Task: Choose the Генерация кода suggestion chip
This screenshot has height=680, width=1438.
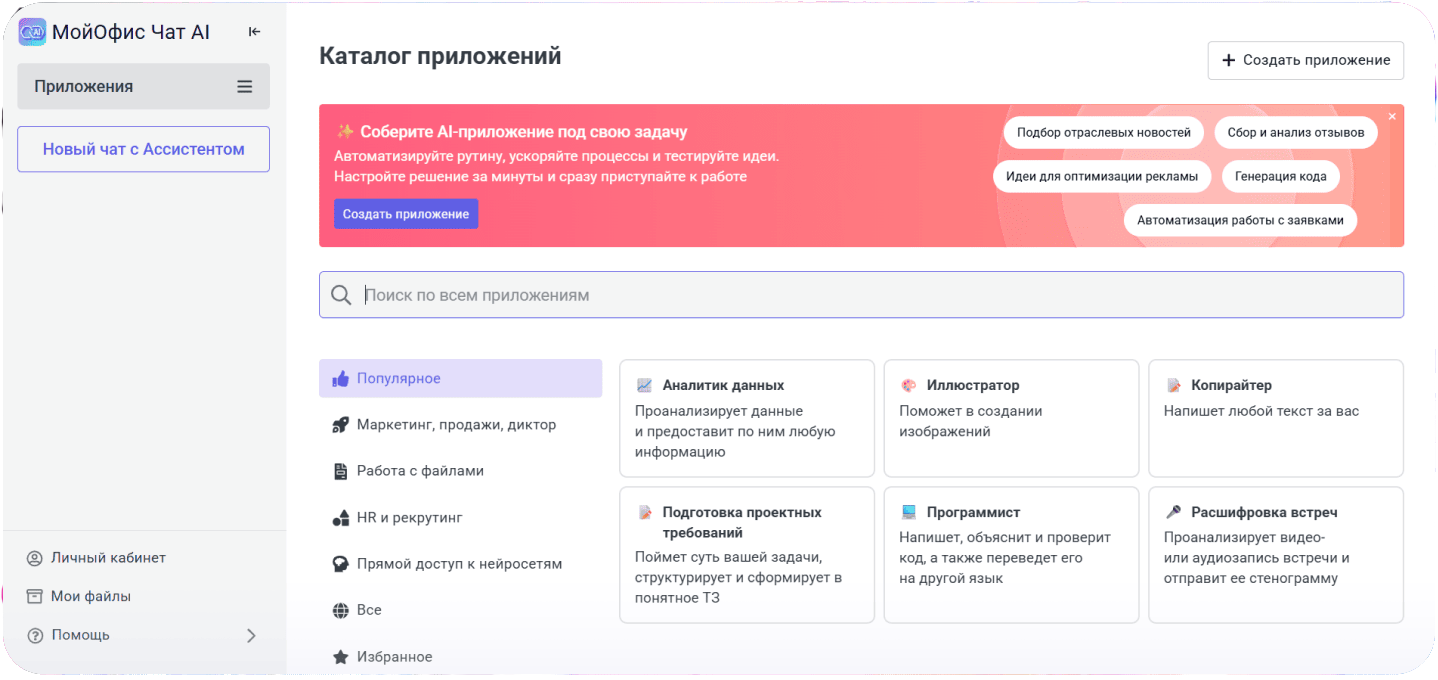Action: pos(1280,177)
